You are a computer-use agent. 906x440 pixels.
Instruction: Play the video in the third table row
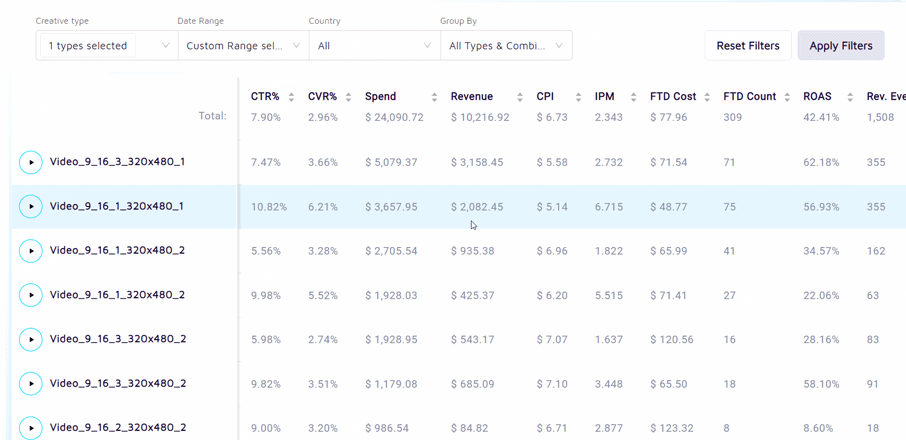31,251
